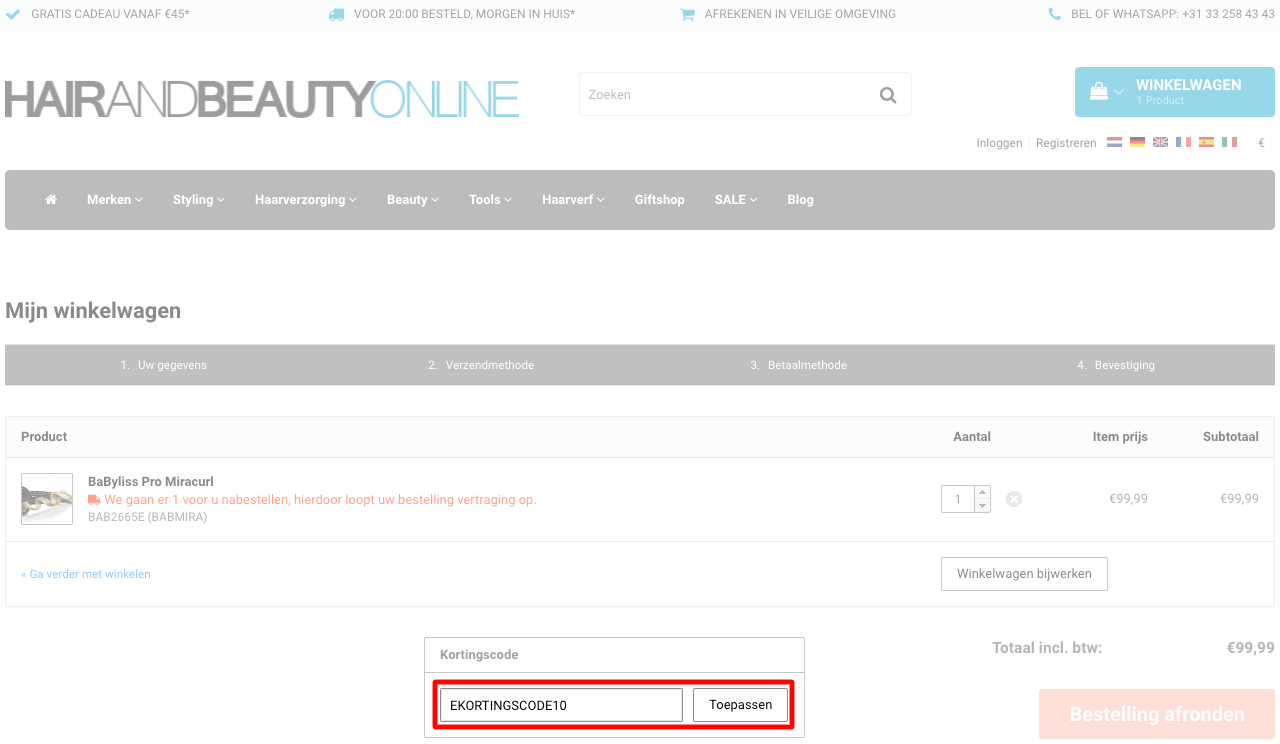The width and height of the screenshot is (1280, 744).
Task: Click the checkmark icon beside Gratis cadeau
Action: (x=13, y=14)
